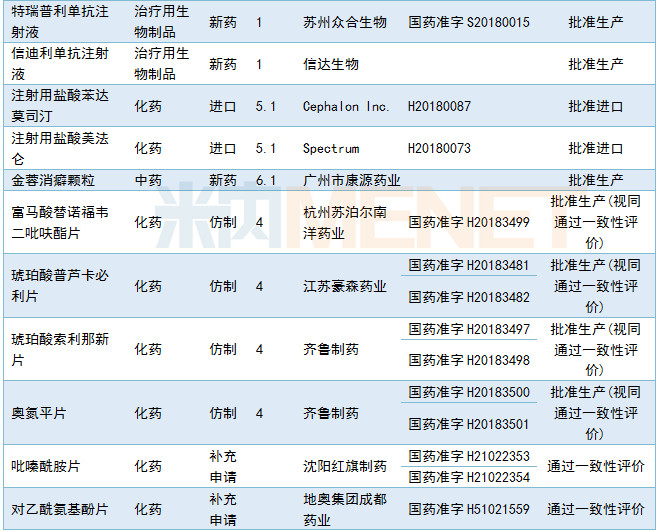Select drug name 注射用盐酸美法仑
Screen dimensions: 660x531
tap(60, 148)
